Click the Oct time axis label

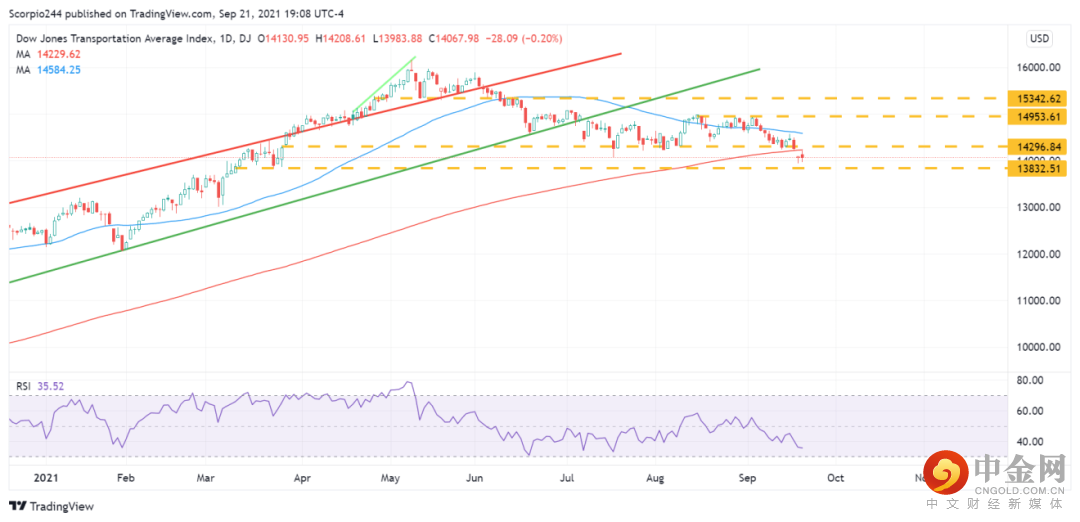[x=835, y=477]
